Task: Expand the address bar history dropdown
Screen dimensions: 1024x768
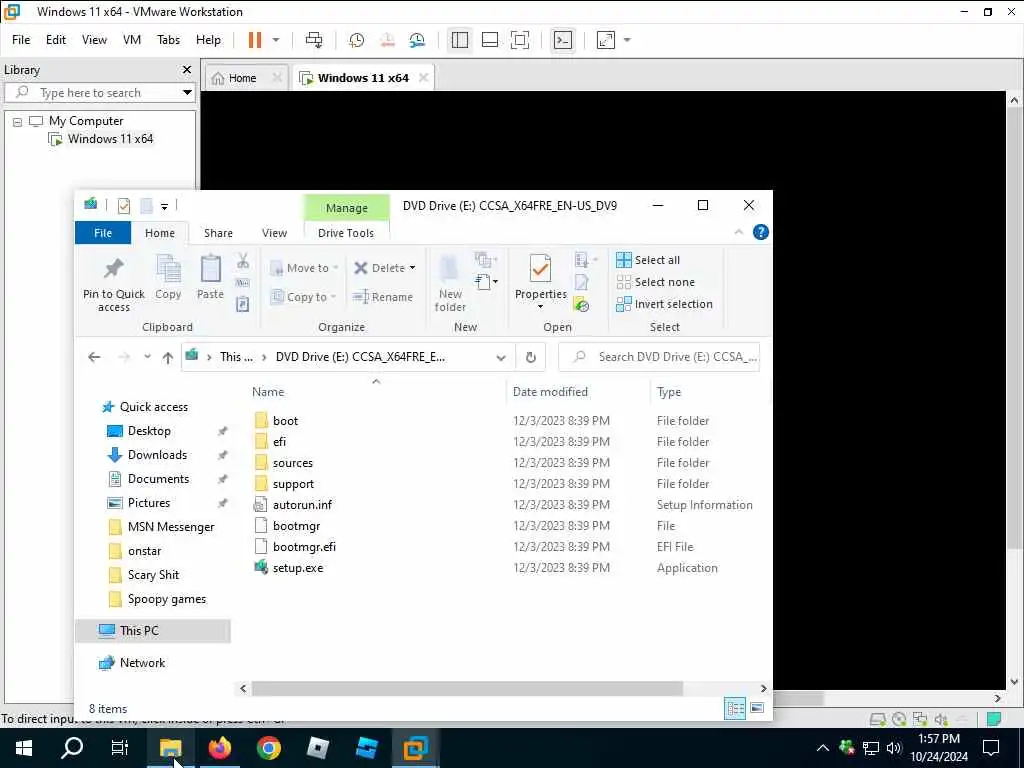Action: click(x=501, y=357)
